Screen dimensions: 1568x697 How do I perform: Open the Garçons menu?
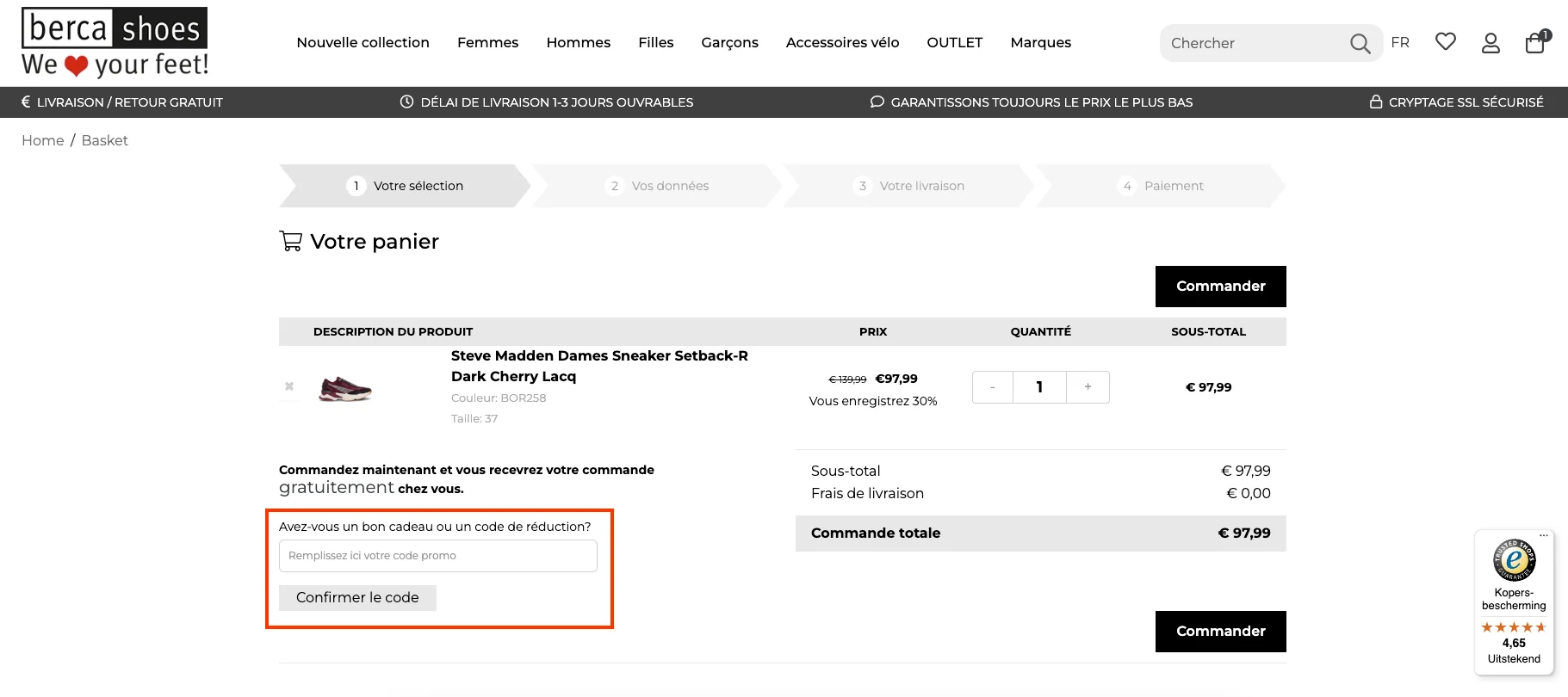coord(729,42)
